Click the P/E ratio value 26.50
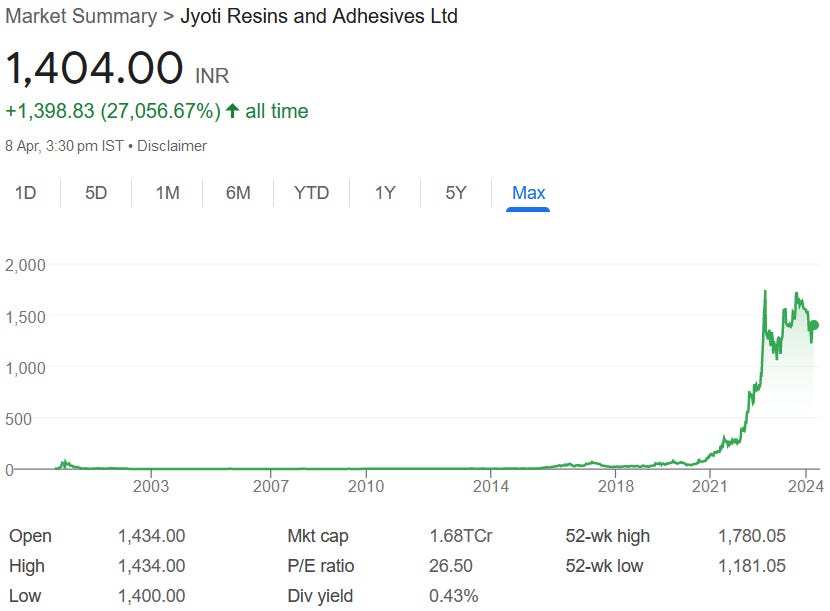Image resolution: width=830 pixels, height=611 pixels. pos(450,566)
